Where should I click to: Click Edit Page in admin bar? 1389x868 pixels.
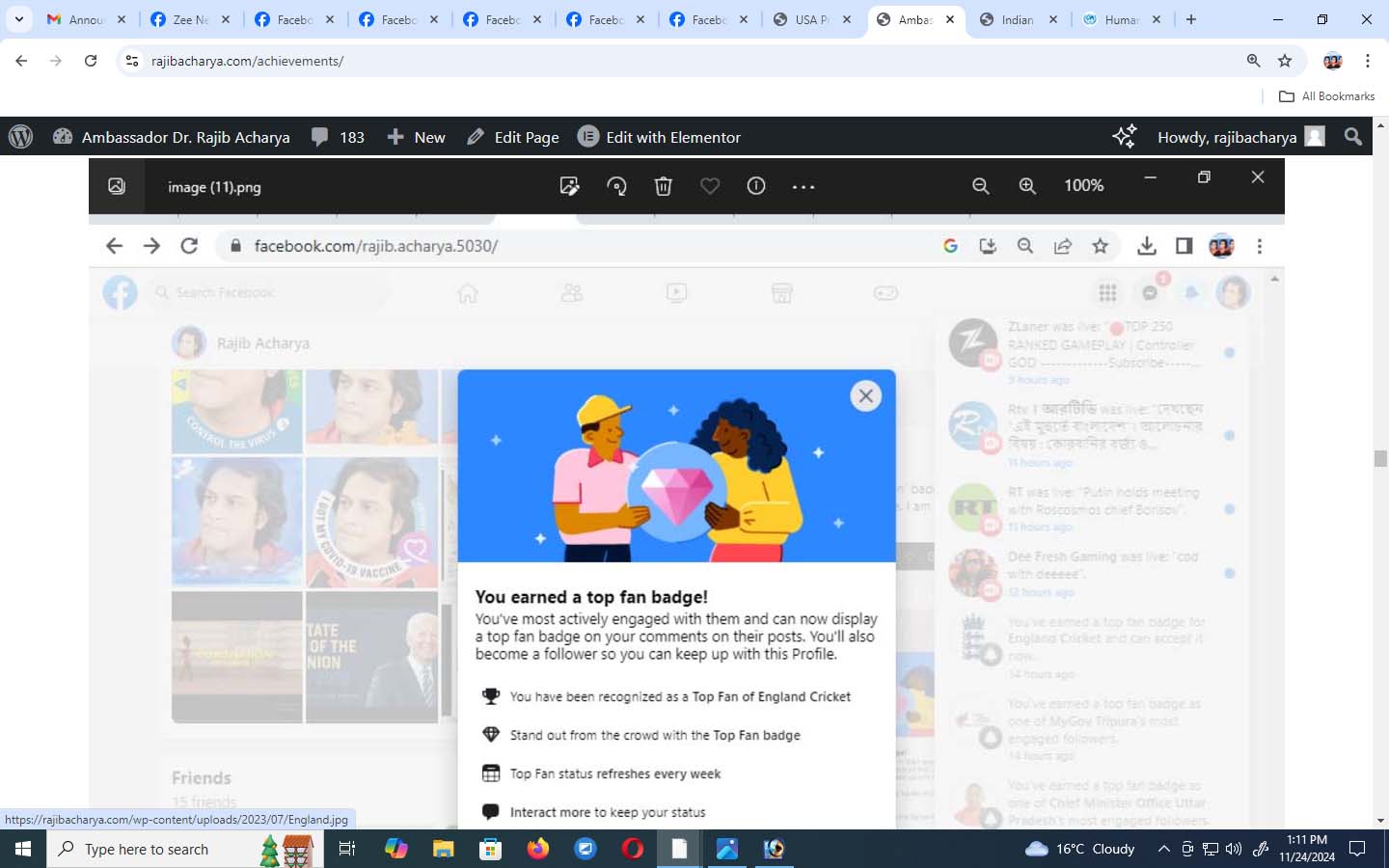tap(513, 137)
